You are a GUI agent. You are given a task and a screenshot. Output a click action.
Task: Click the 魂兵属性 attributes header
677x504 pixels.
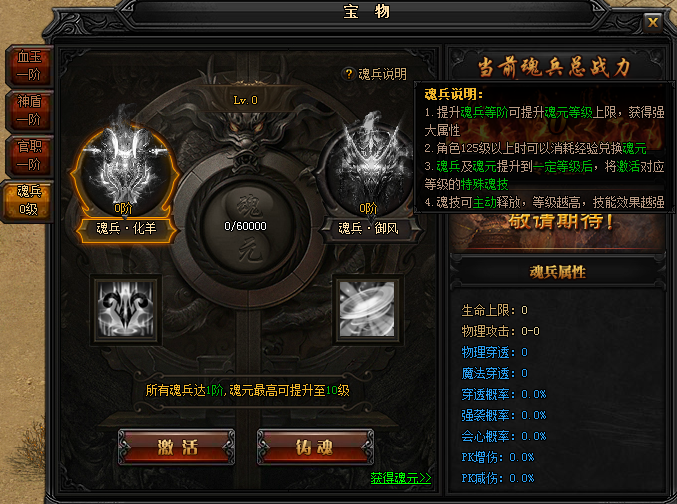point(557,272)
